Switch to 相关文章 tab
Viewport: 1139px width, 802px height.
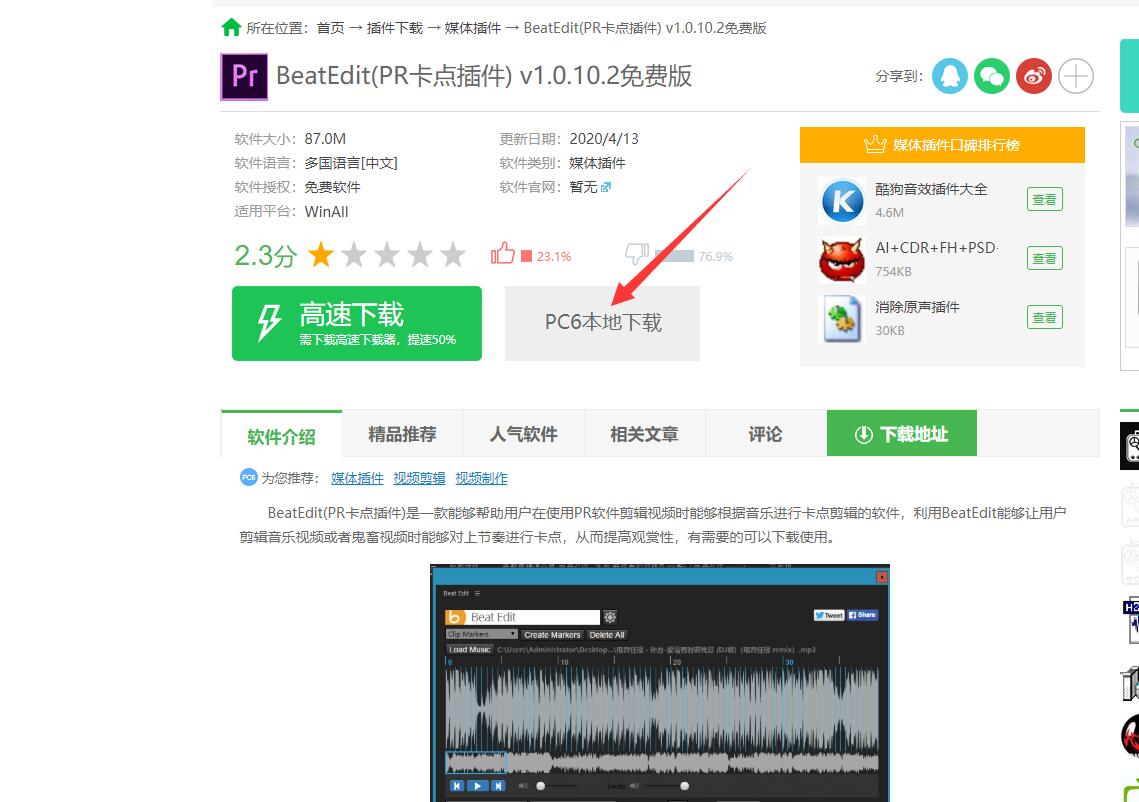click(x=644, y=434)
